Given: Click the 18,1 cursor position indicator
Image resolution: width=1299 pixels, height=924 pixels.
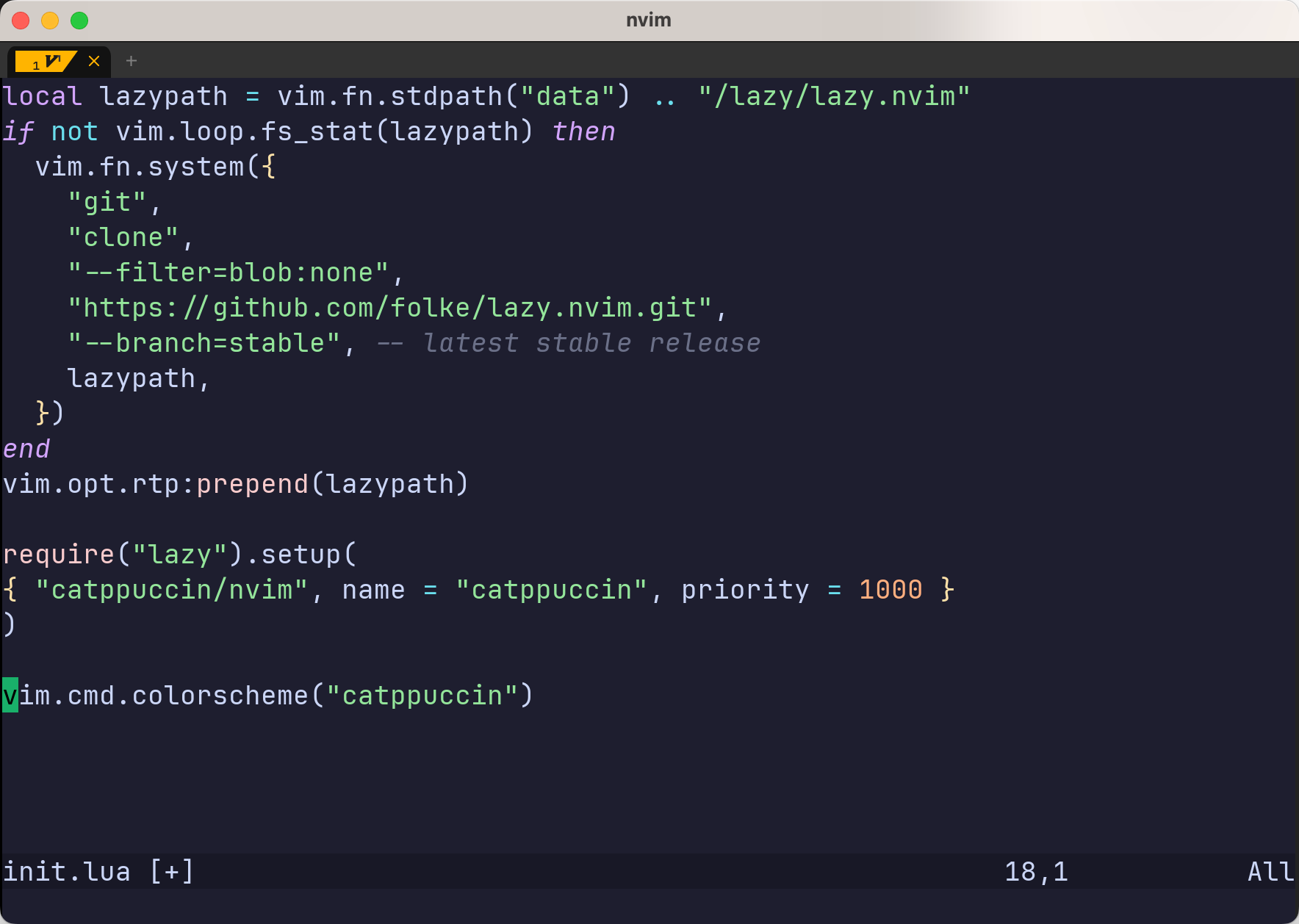Looking at the screenshot, I should (x=1035, y=872).
